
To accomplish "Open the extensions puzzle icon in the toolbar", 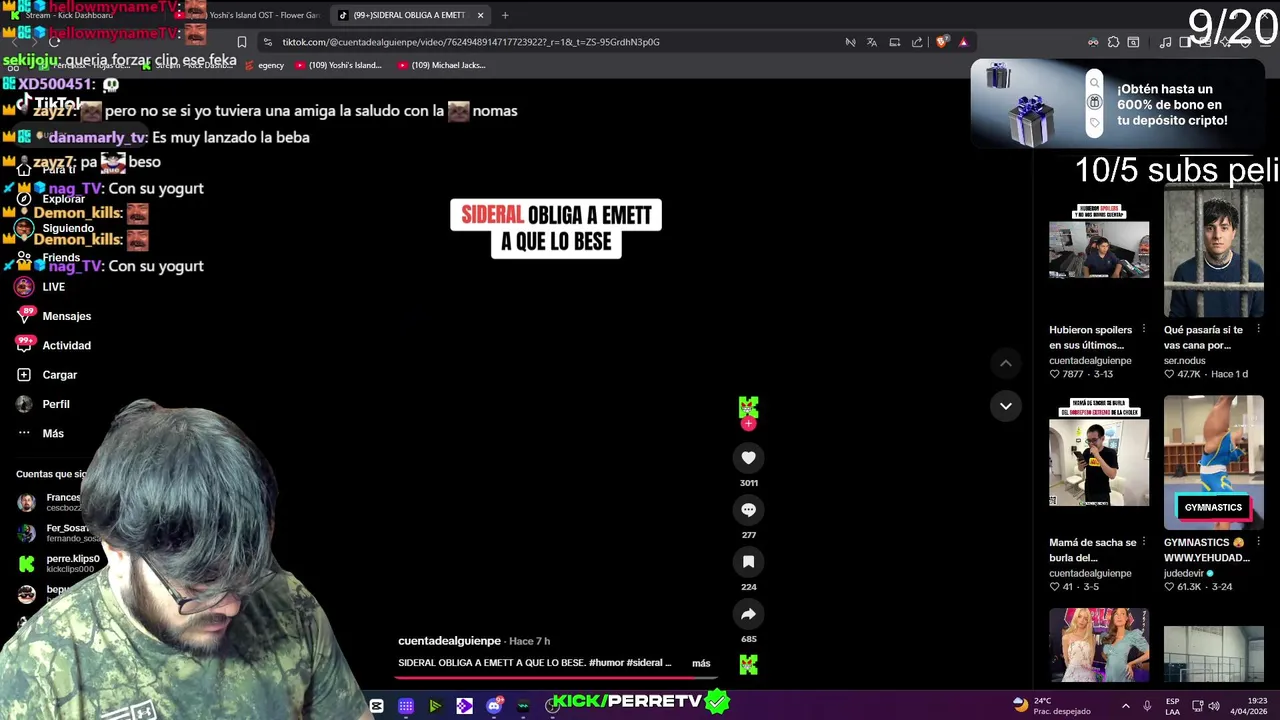I will [x=1113, y=42].
